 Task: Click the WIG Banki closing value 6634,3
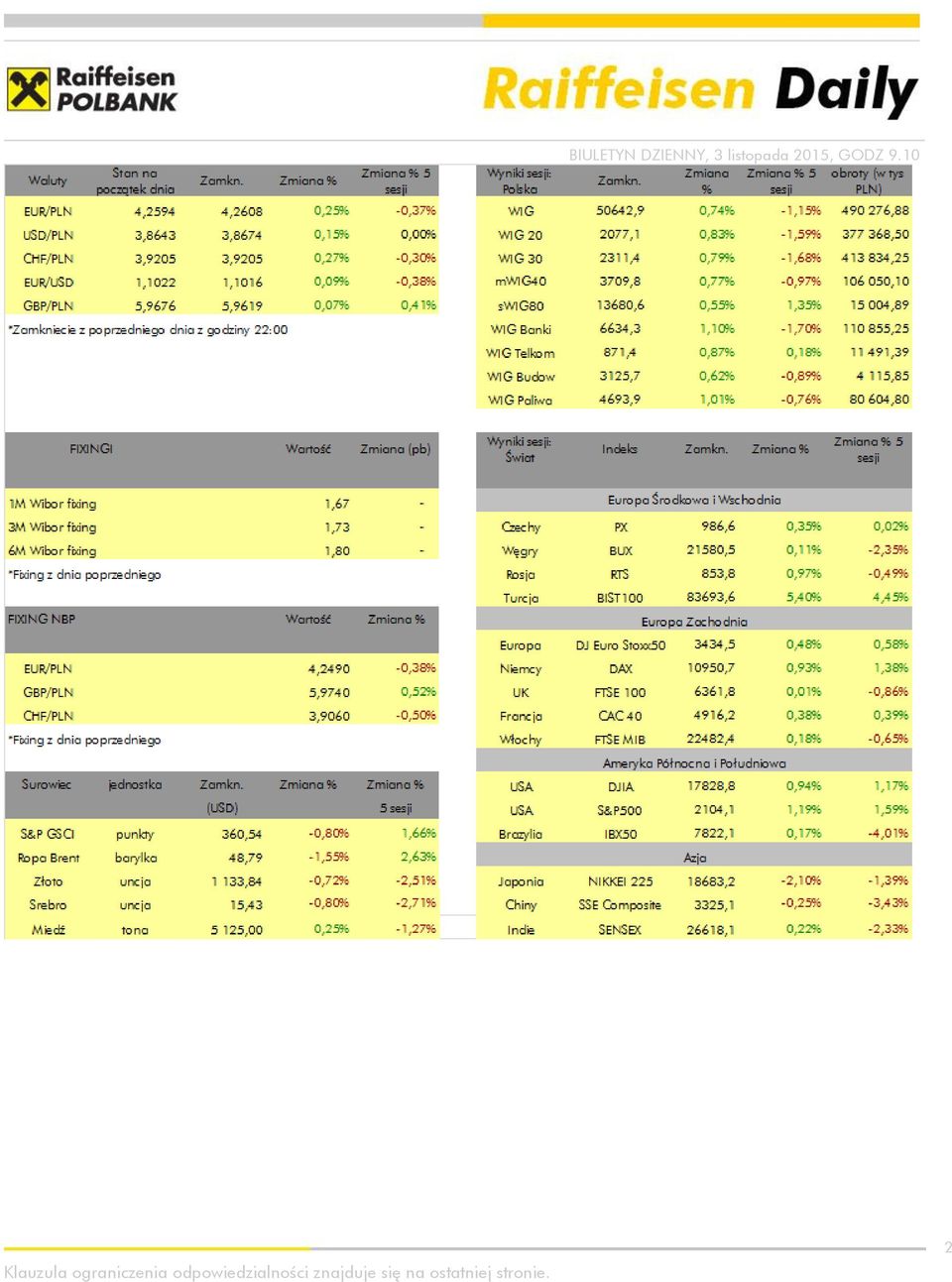point(620,329)
